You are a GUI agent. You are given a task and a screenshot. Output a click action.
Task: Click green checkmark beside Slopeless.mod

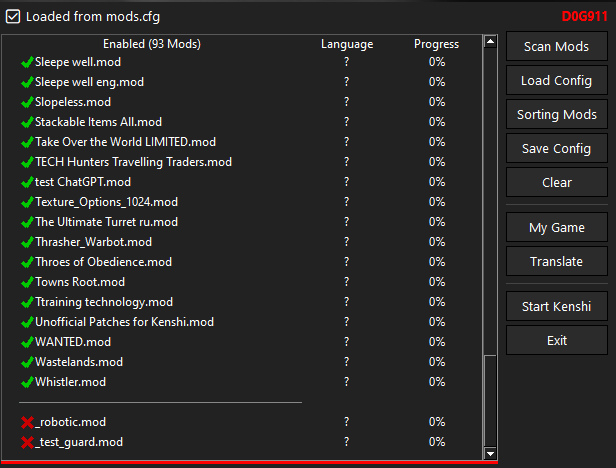(x=27, y=102)
